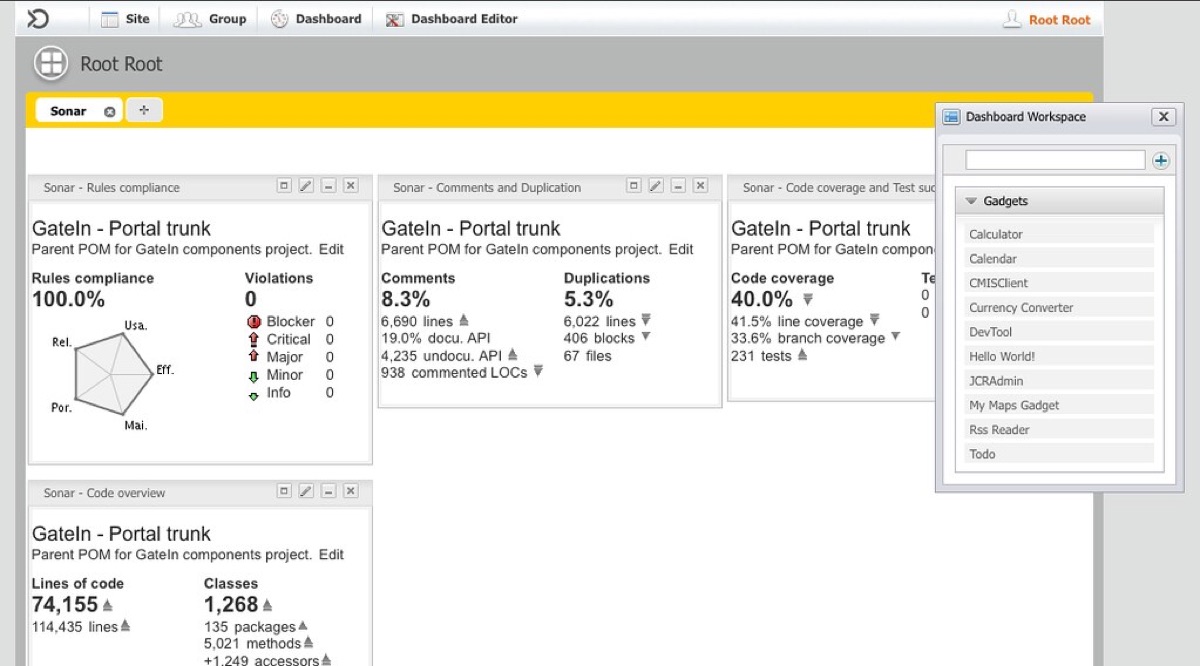
Task: Select the Todo gadget
Action: [x=1060, y=454]
